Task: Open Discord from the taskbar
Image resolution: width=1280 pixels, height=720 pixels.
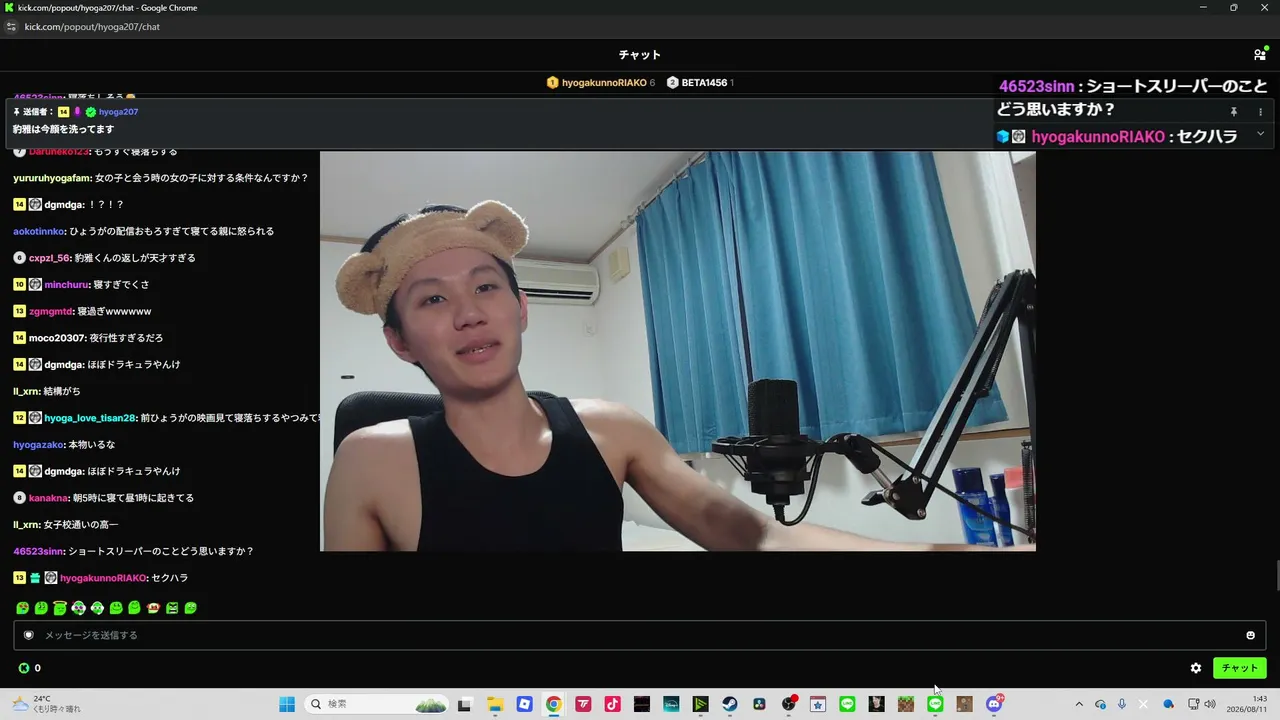Action: click(x=994, y=704)
